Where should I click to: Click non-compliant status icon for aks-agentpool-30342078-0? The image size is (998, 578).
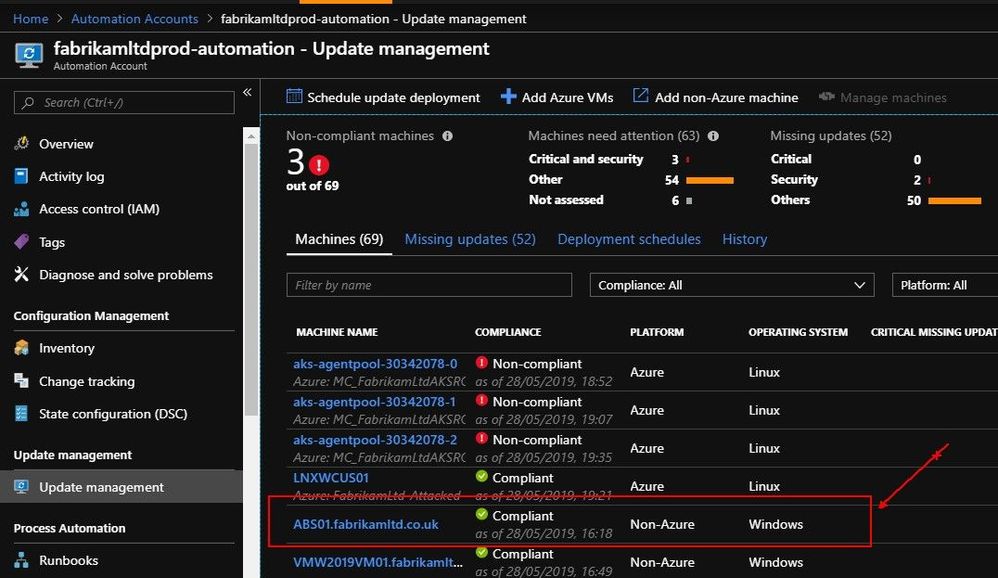(x=482, y=362)
